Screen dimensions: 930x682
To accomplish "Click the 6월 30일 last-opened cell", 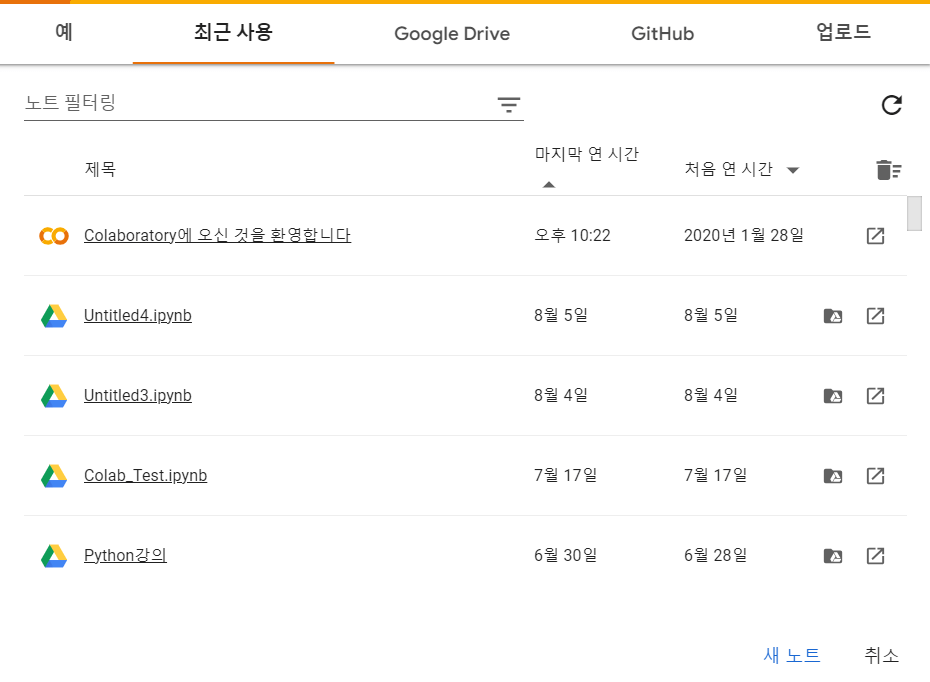I will pyautogui.click(x=565, y=556).
